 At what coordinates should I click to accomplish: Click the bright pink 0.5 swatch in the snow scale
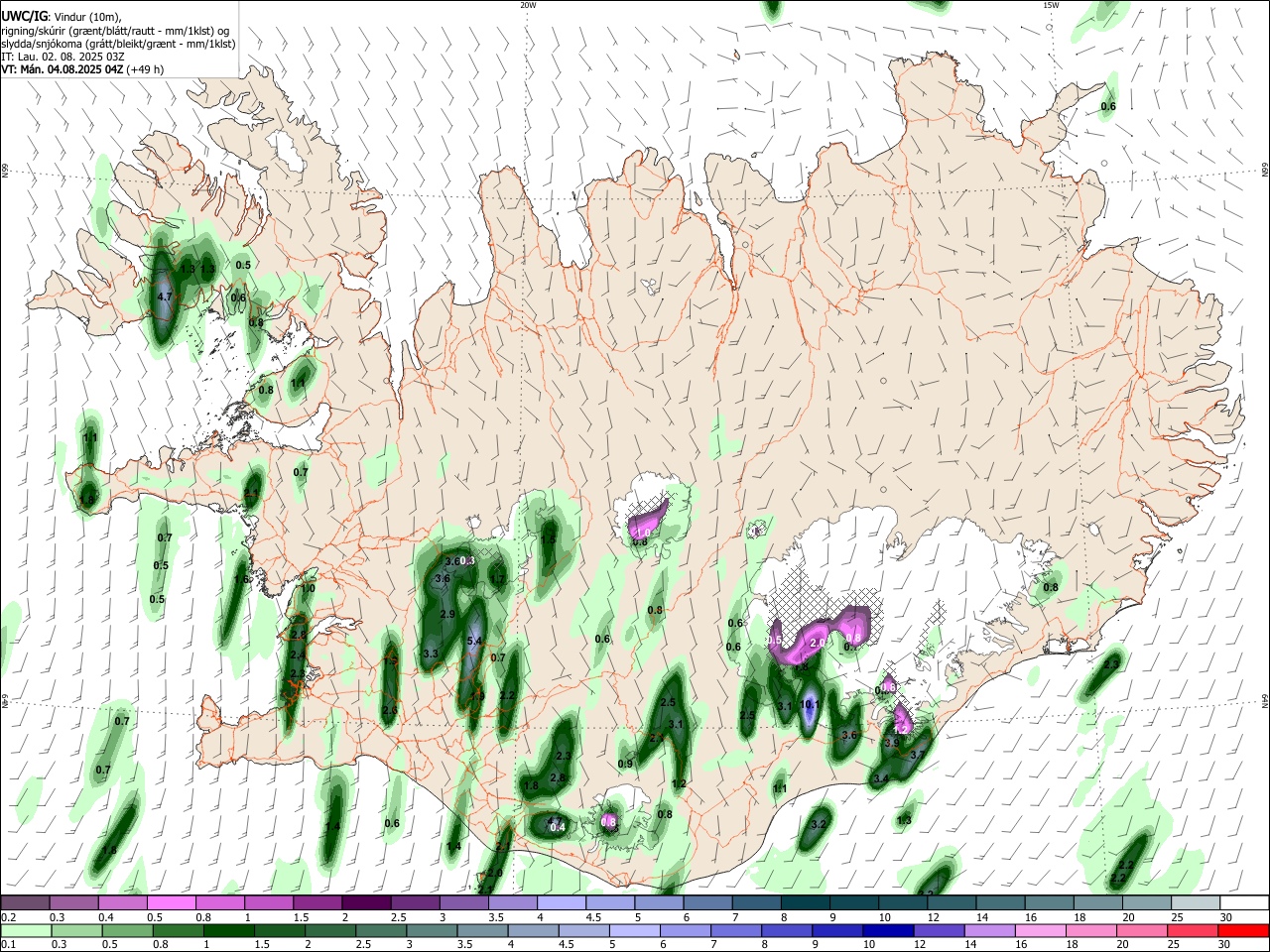[x=171, y=902]
